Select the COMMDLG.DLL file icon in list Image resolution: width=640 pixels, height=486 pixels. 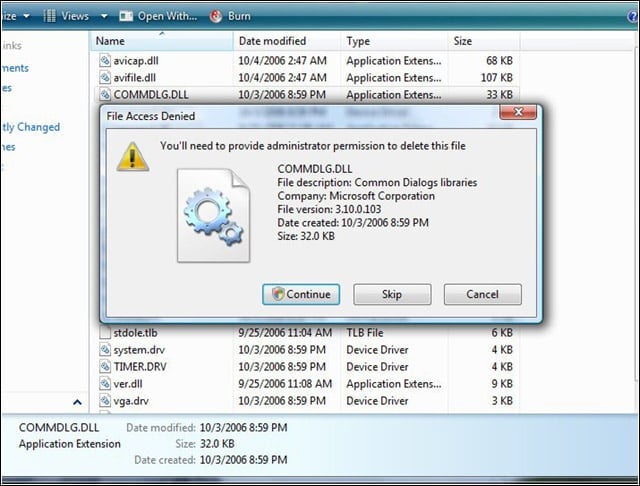105,95
